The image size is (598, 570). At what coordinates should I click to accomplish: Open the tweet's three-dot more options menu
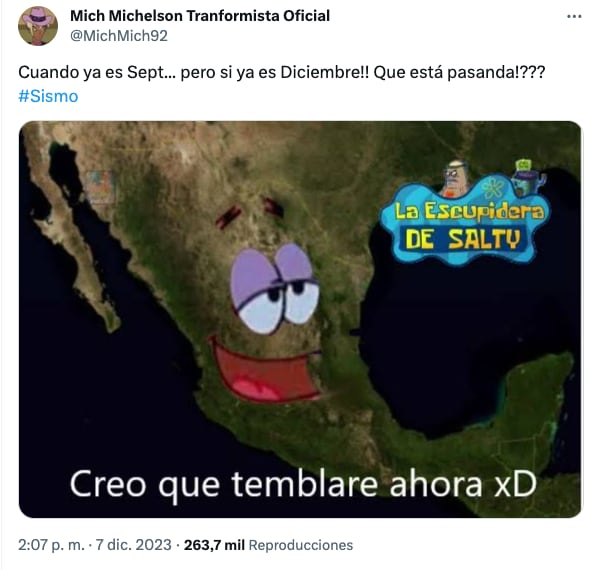click(574, 16)
